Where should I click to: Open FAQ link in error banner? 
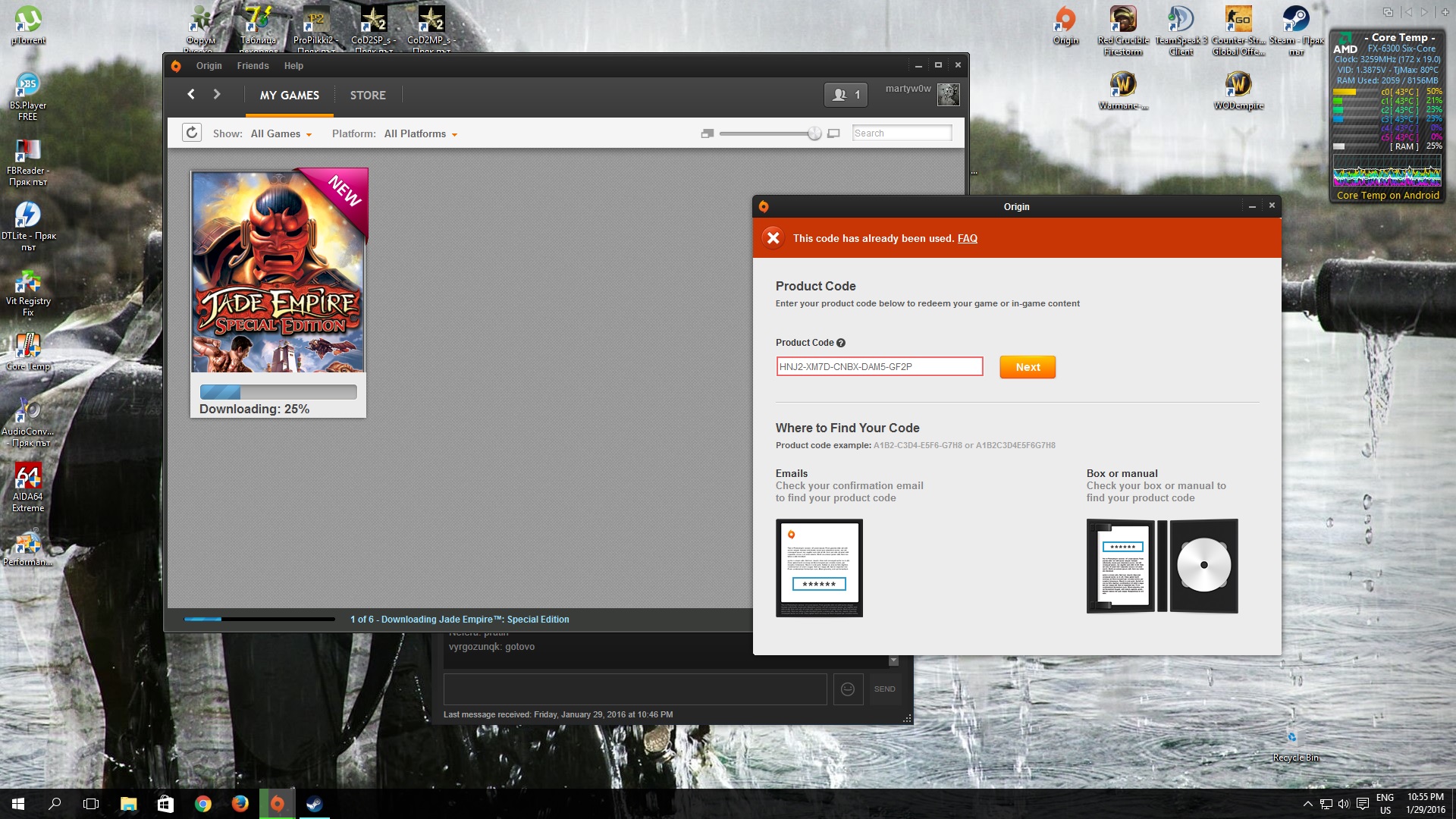967,238
